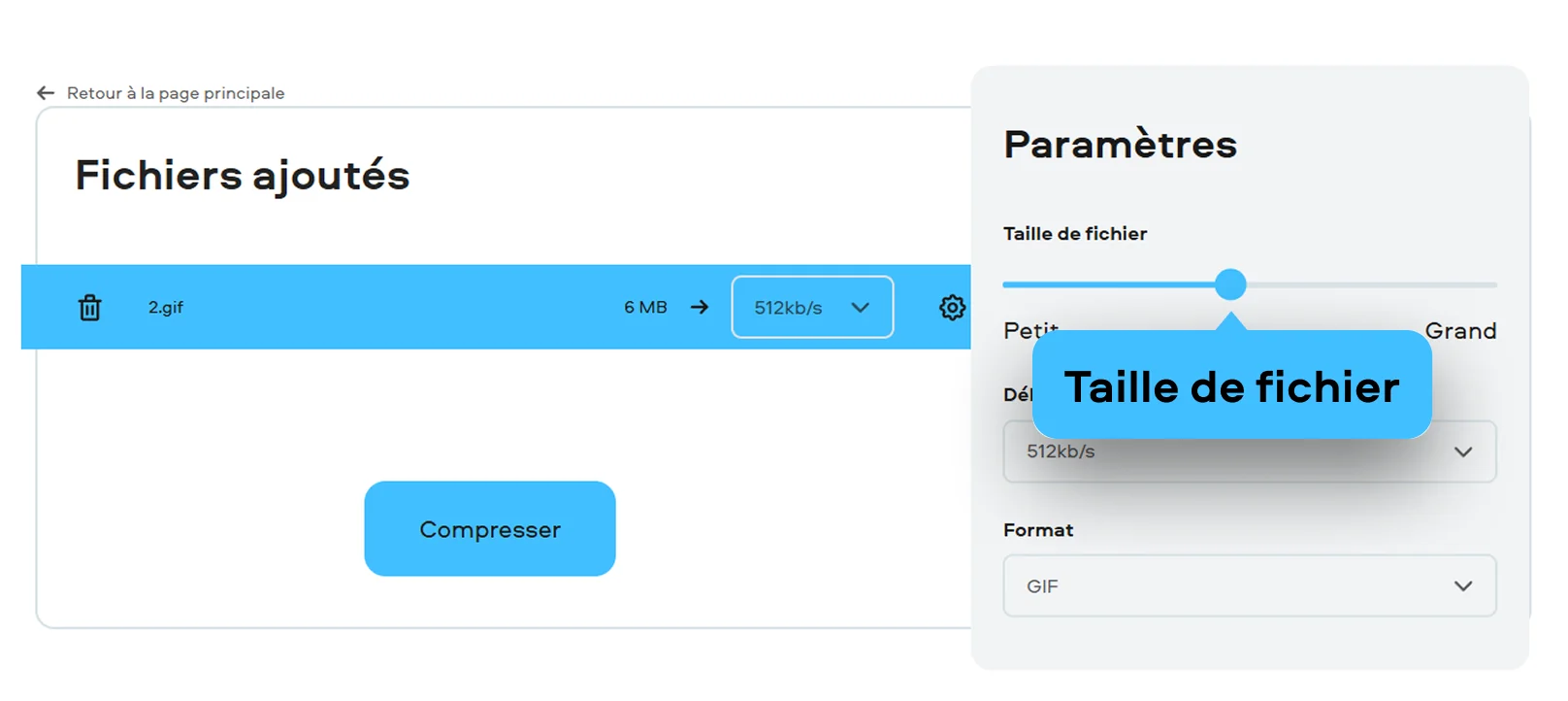1568x701 pixels.
Task: Click the chevron inside the file row's bitrate box
Action: 860,308
